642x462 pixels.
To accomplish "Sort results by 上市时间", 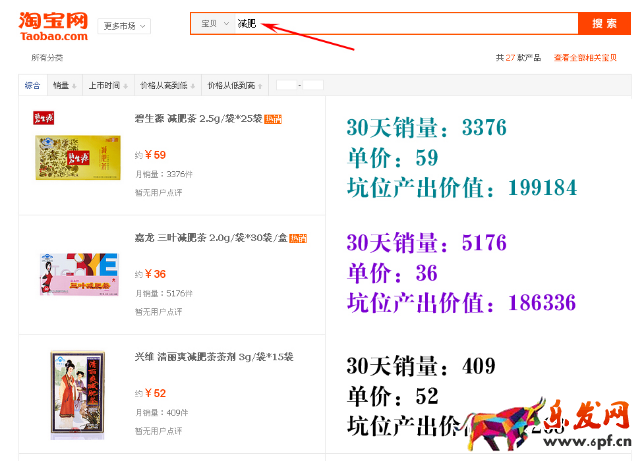I will [x=107, y=85].
